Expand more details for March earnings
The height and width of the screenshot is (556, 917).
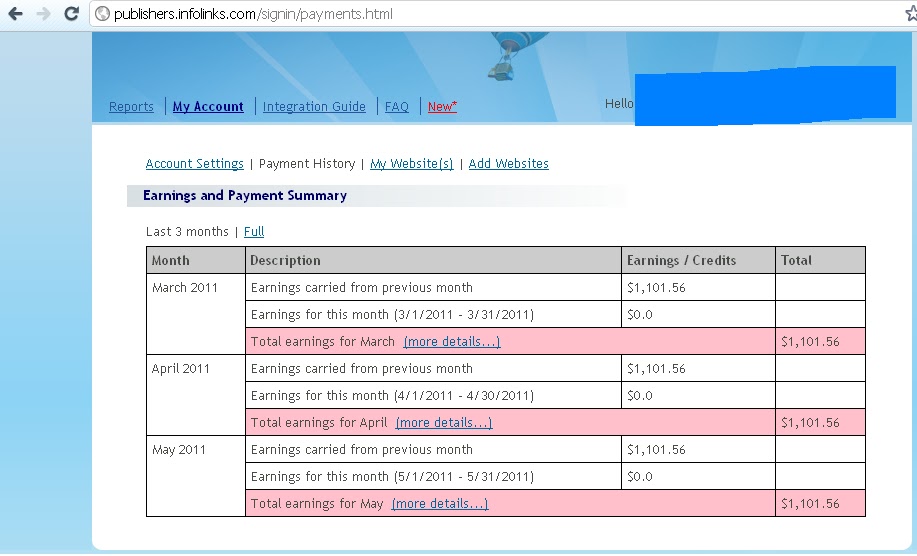tap(451, 341)
